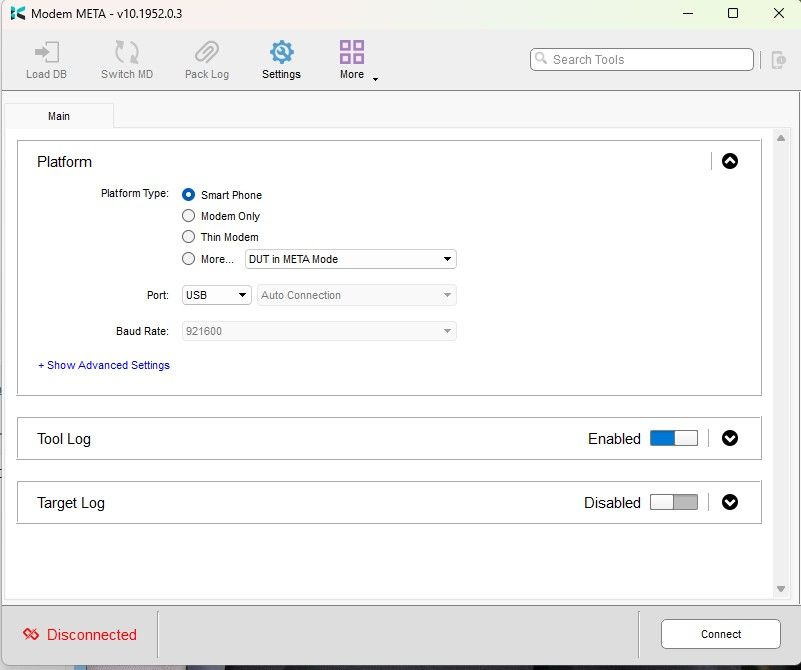Viewport: 801px width, 670px height.
Task: Enable the Target Log toggle switch
Action: tap(674, 502)
